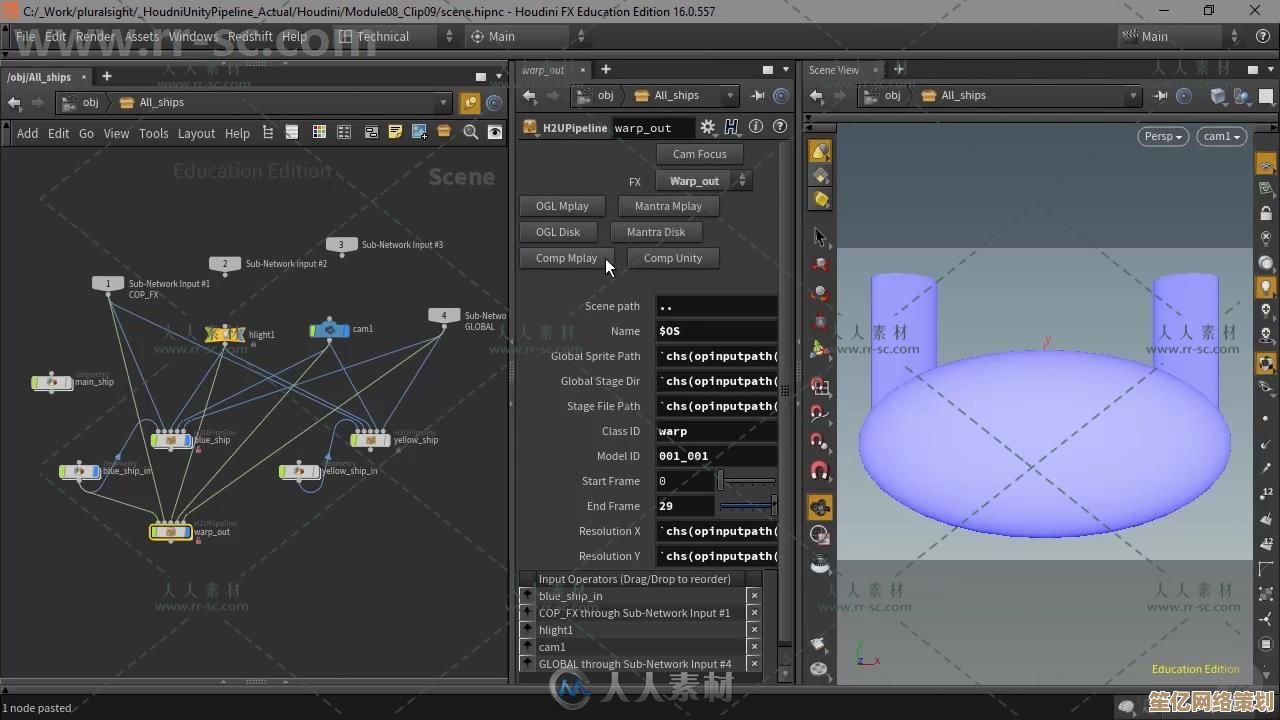Click the sticky note icon in network toolbar
Screen dimensions: 1280x720
[395, 133]
